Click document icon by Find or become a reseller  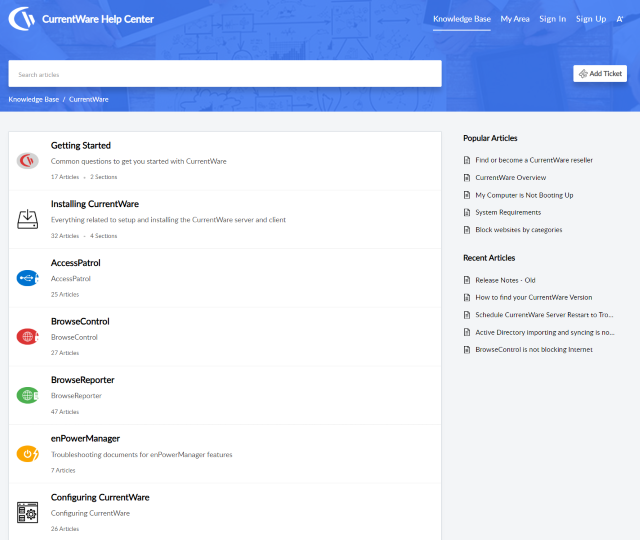click(467, 160)
